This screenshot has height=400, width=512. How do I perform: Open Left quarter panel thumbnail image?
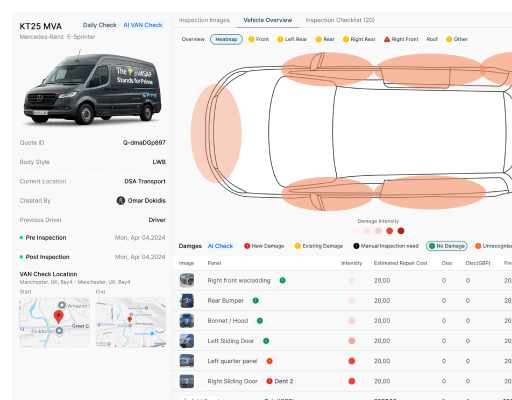pyautogui.click(x=187, y=361)
